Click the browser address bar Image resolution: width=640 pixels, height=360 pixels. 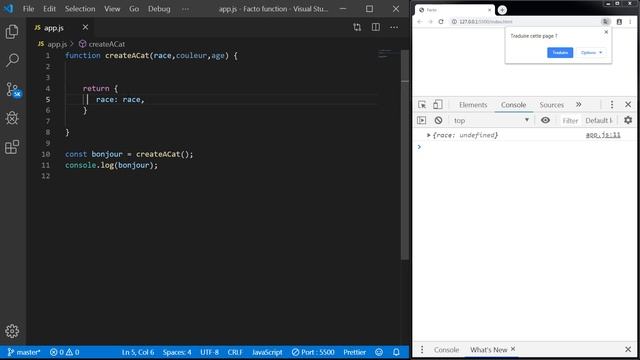click(527, 22)
